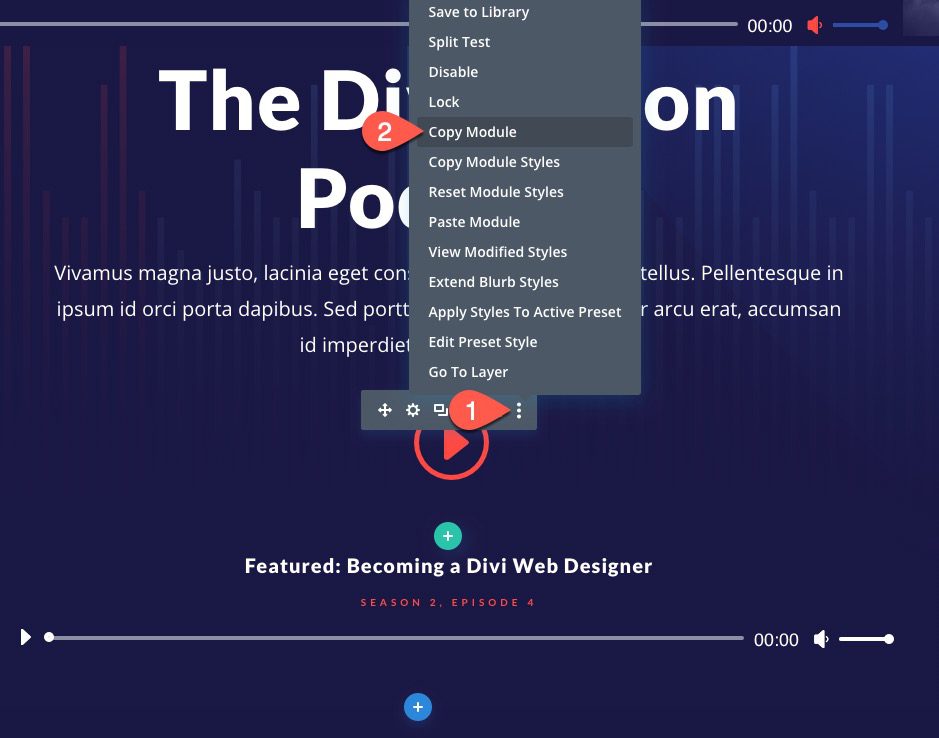Select the Move Module crosshair icon
939x738 pixels.
tap(385, 410)
